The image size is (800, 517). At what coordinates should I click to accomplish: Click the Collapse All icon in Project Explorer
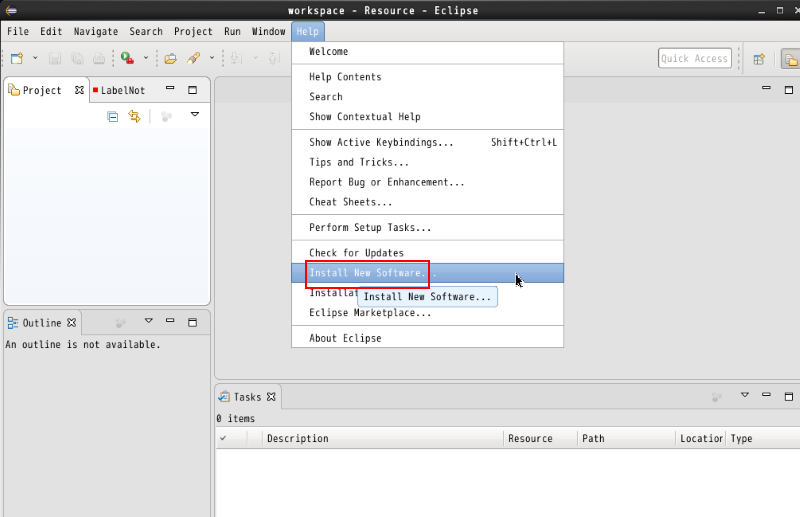(113, 117)
